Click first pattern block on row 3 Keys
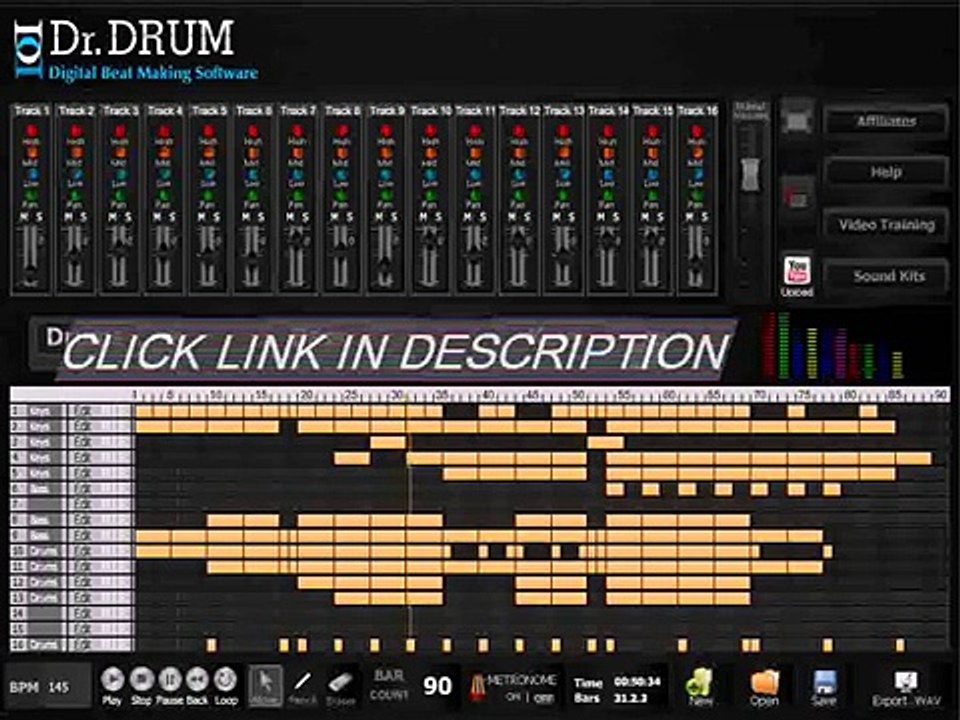Viewport: 960px width, 720px height. point(388,442)
